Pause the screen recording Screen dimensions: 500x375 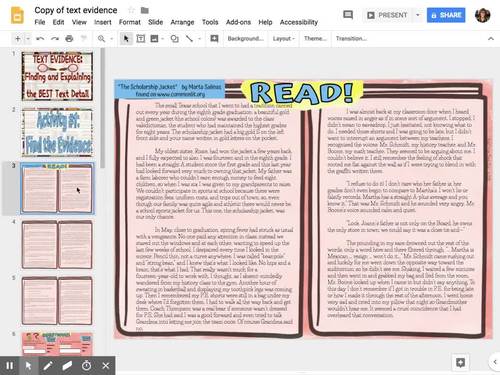point(10,366)
